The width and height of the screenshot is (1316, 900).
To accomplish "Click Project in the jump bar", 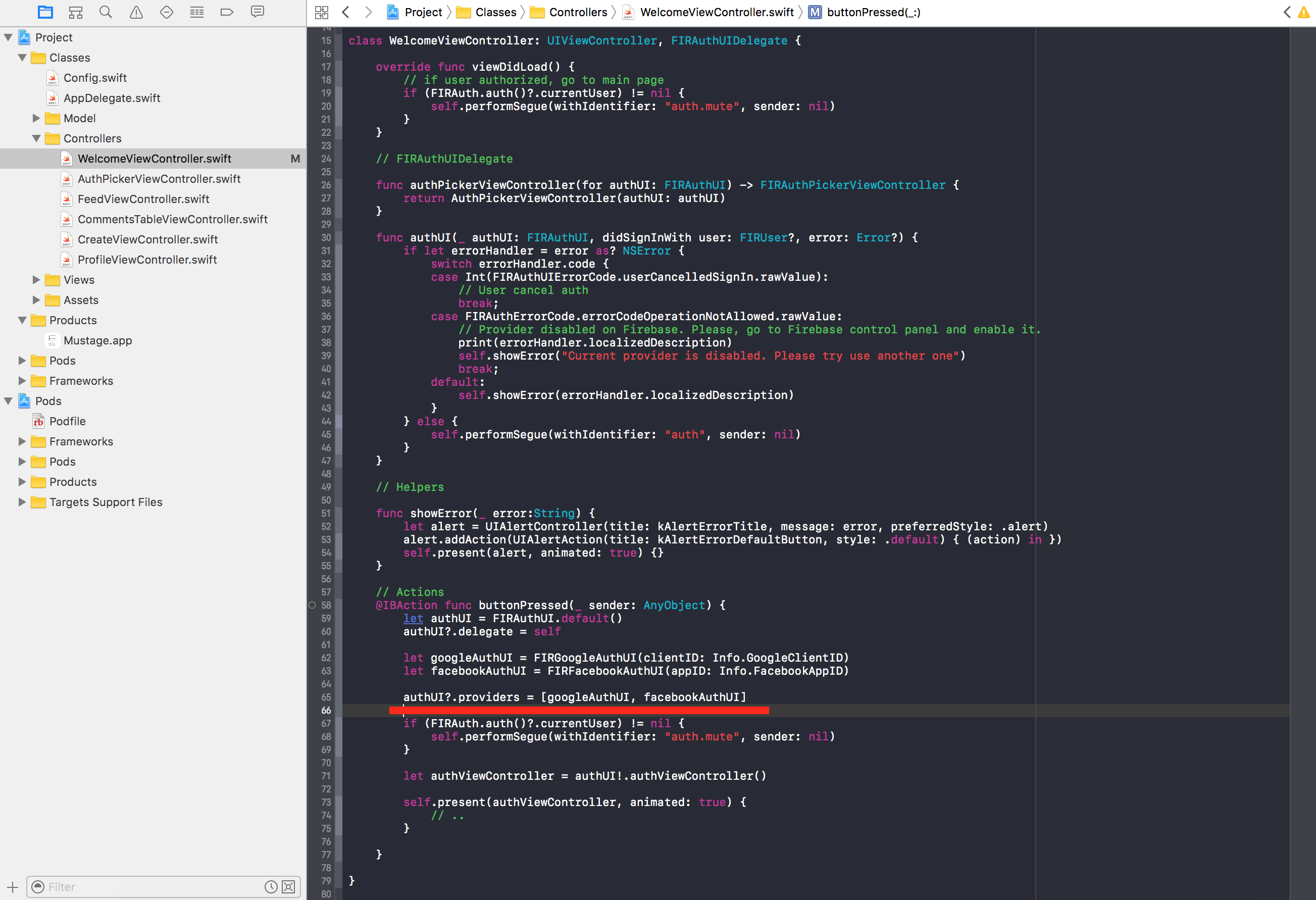I will coord(423,12).
